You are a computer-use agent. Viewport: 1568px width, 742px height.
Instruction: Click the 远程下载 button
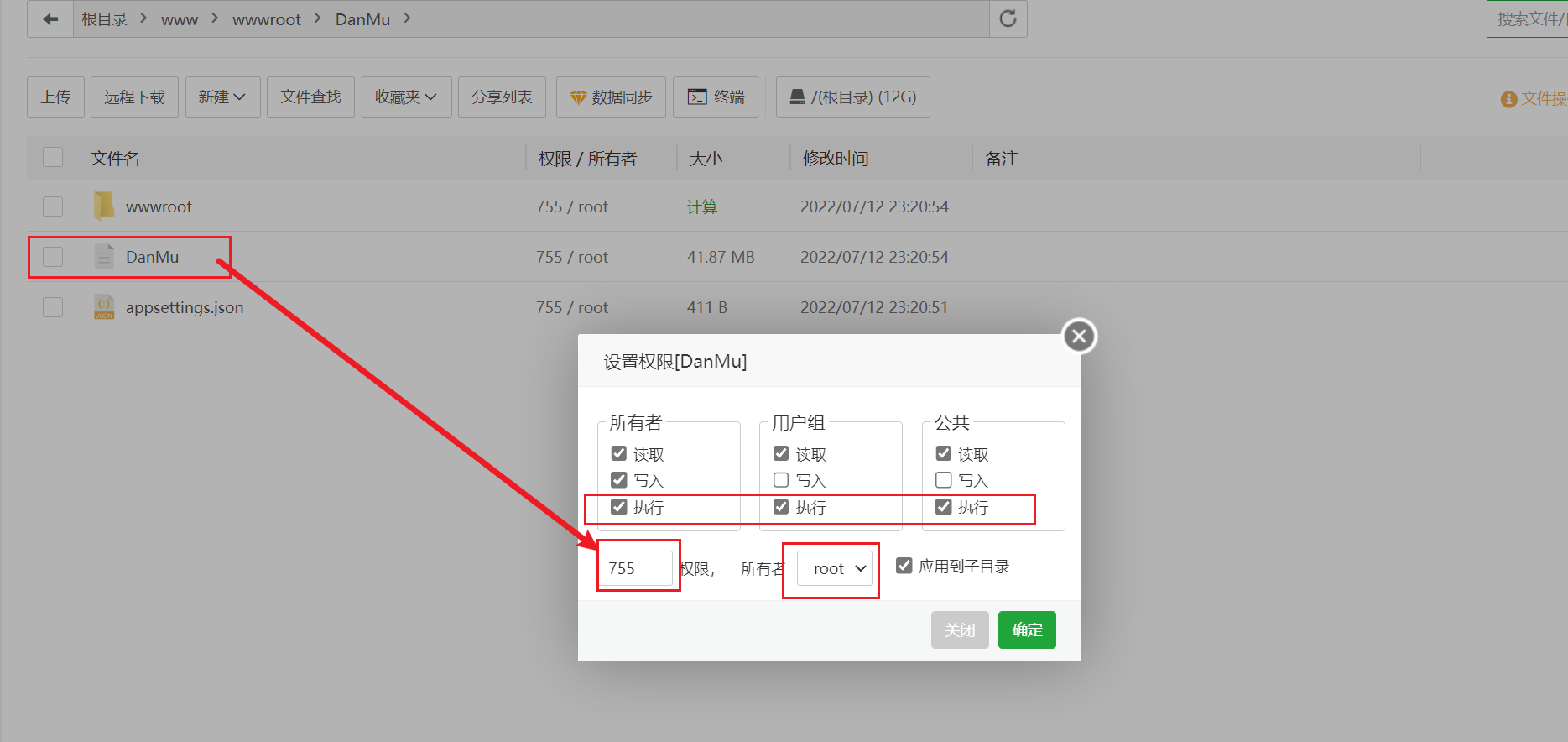(x=134, y=97)
